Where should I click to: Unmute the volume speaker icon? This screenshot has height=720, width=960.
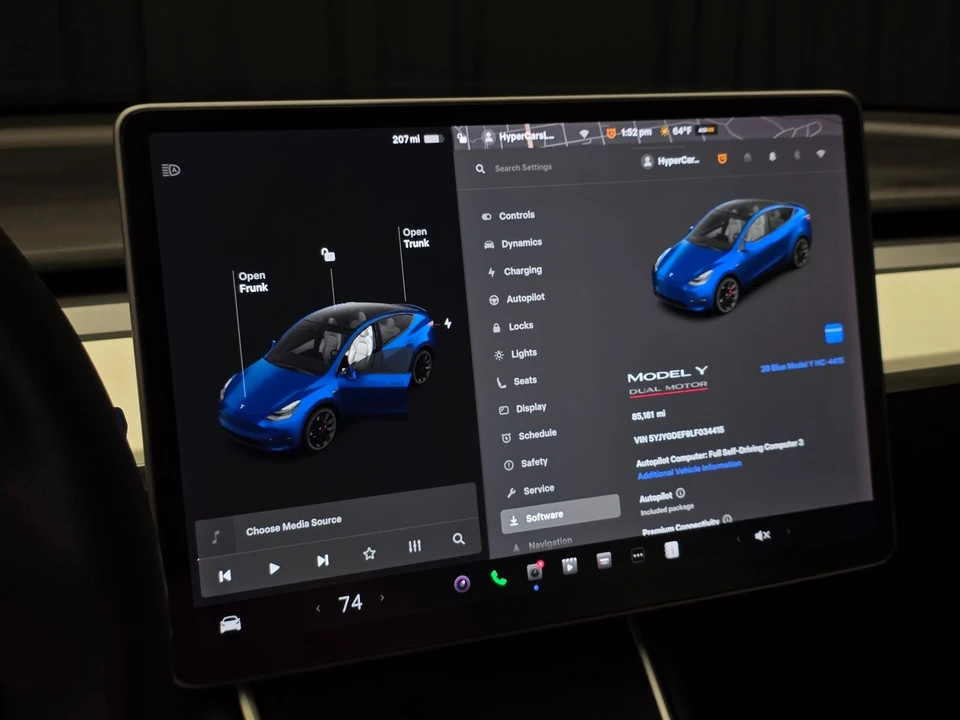point(762,536)
